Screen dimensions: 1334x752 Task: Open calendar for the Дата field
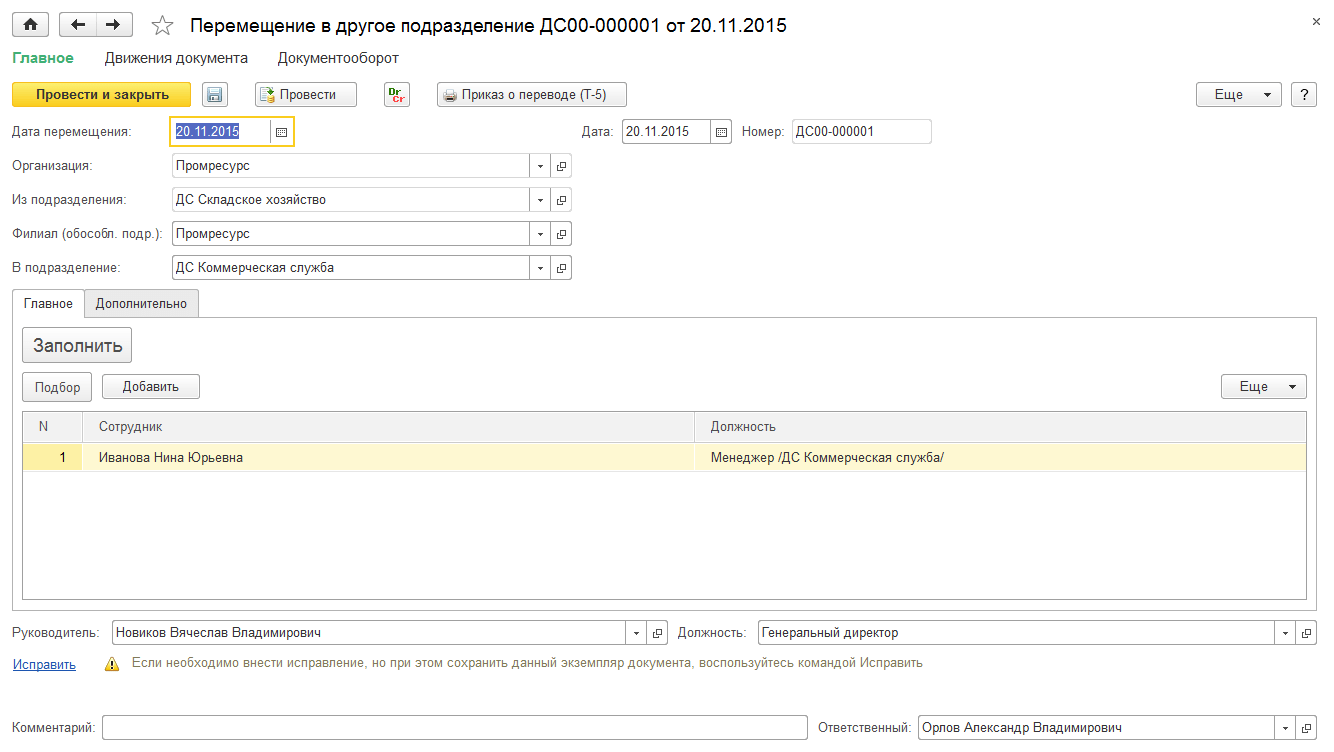(x=721, y=132)
